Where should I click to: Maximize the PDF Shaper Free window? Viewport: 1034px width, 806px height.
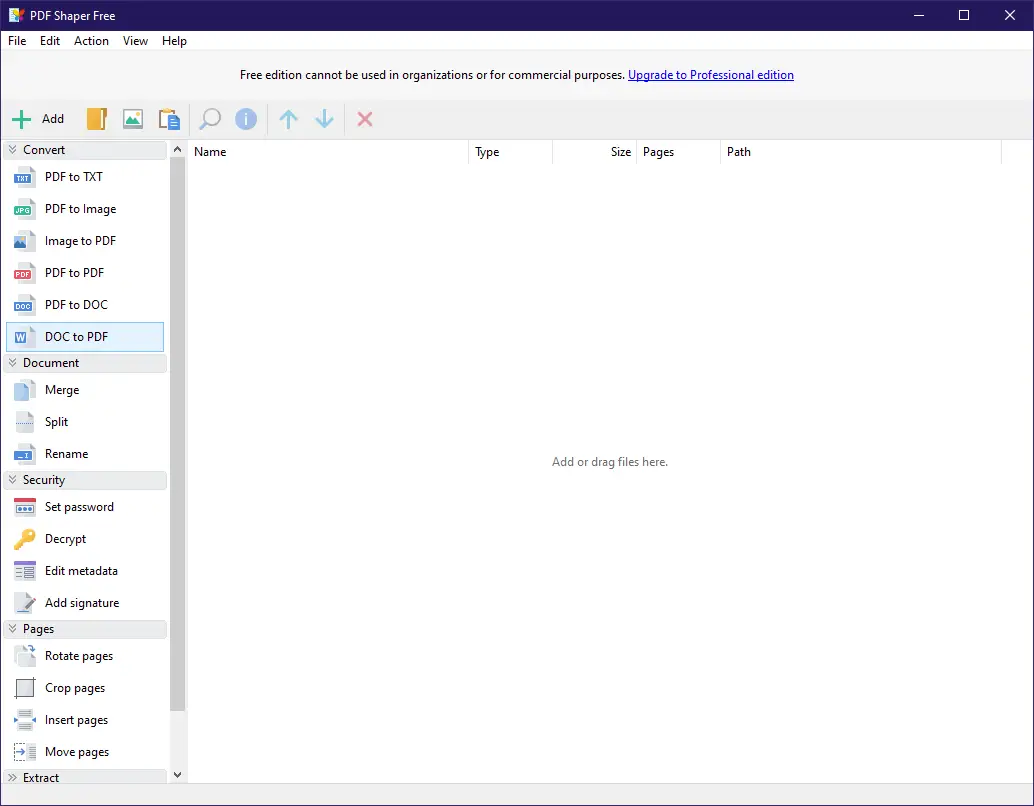[963, 15]
